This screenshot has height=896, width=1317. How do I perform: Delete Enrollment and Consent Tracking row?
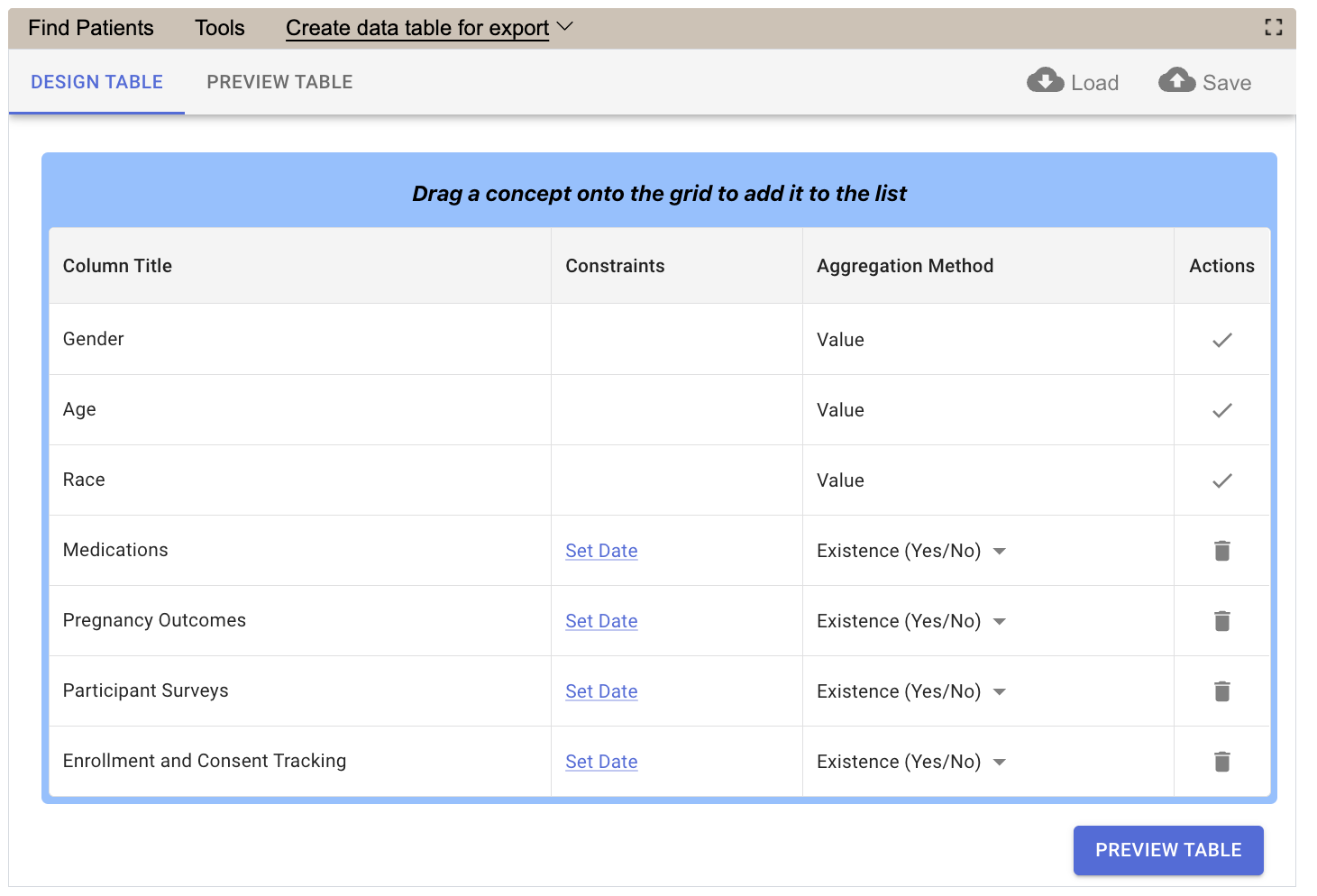(x=1221, y=762)
